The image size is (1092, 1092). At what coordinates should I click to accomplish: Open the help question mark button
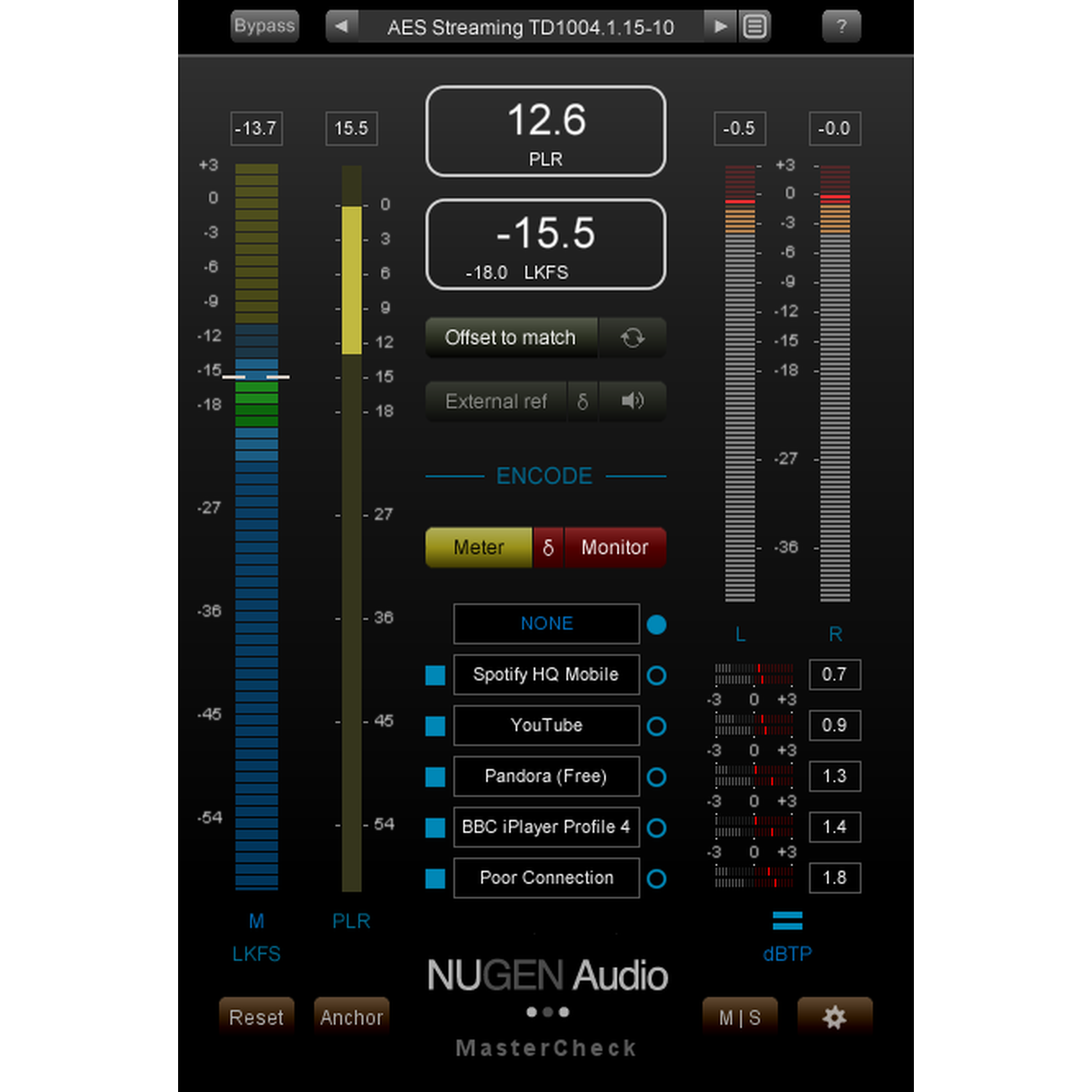point(841,27)
